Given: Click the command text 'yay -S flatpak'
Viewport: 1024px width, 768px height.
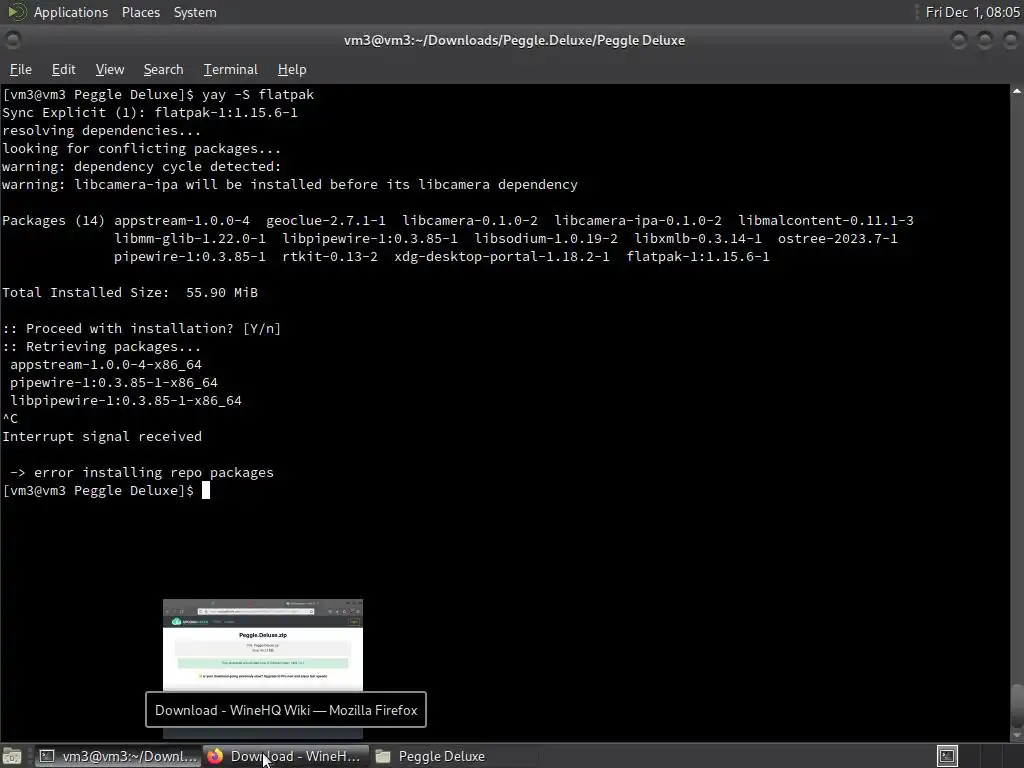Looking at the screenshot, I should [258, 95].
